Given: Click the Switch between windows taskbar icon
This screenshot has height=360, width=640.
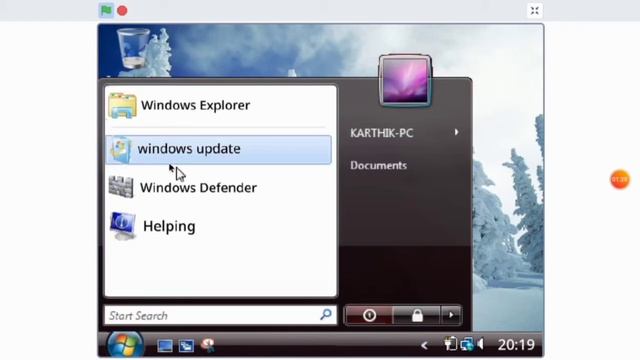Looking at the screenshot, I should pyautogui.click(x=186, y=346).
